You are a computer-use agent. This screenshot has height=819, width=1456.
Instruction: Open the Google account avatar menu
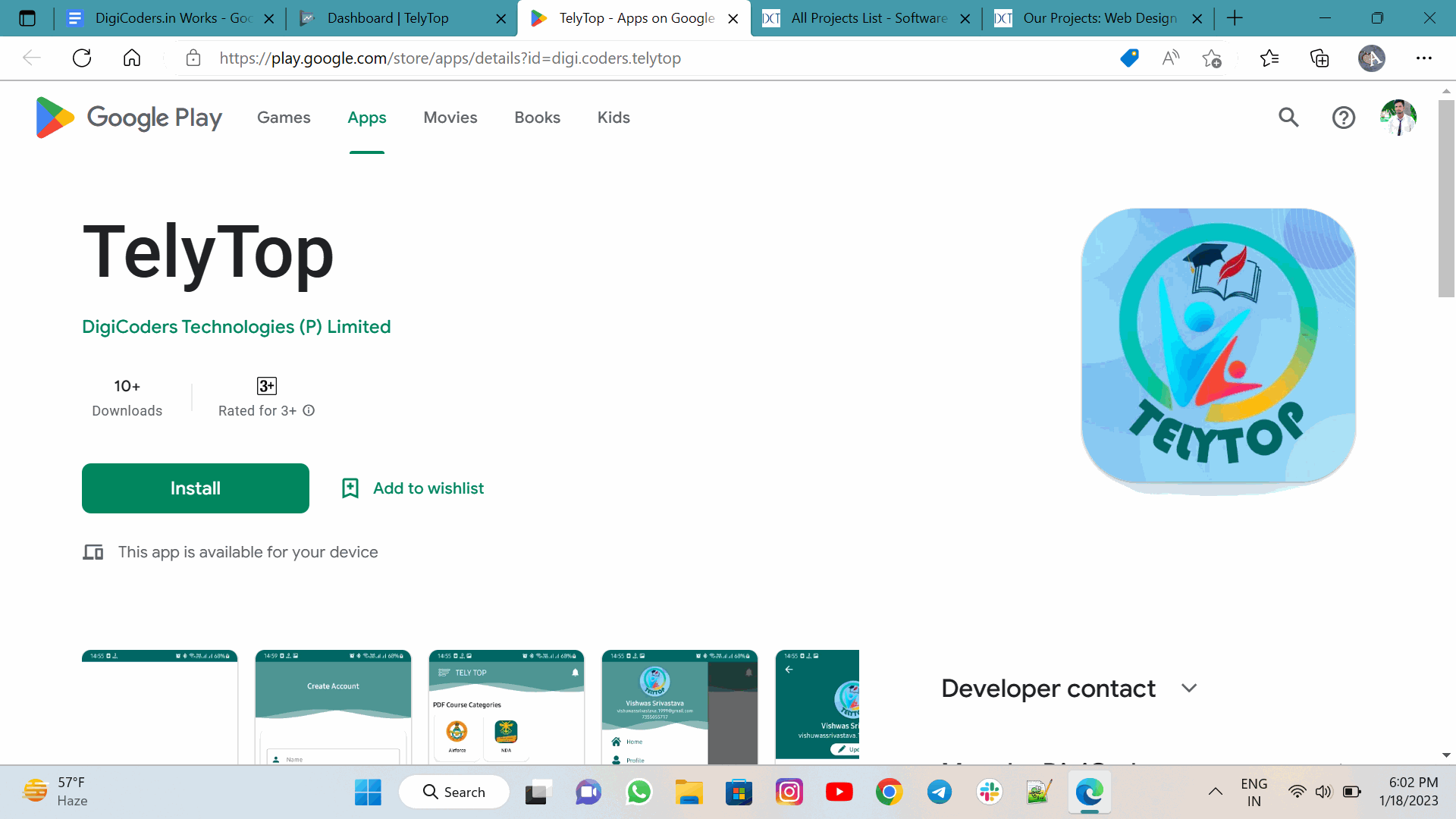click(x=1398, y=118)
